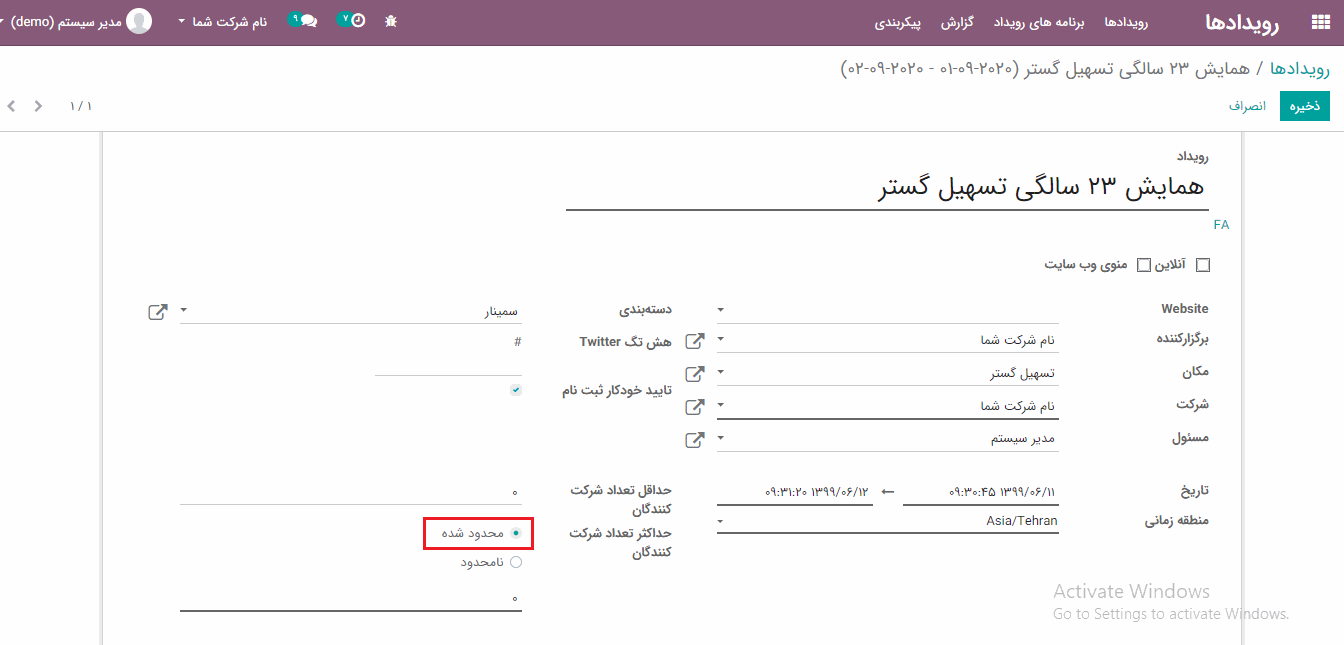Viewport: 1344px width, 645px height.
Task: Open the activities clock icon
Action: click(352, 20)
